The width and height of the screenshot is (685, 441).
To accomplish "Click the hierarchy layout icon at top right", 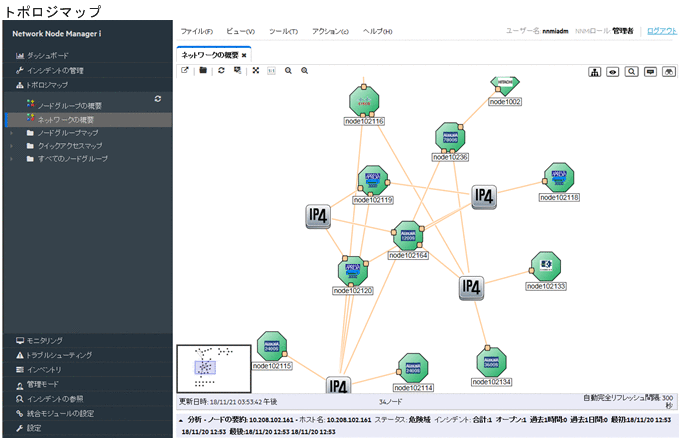I will [595, 72].
